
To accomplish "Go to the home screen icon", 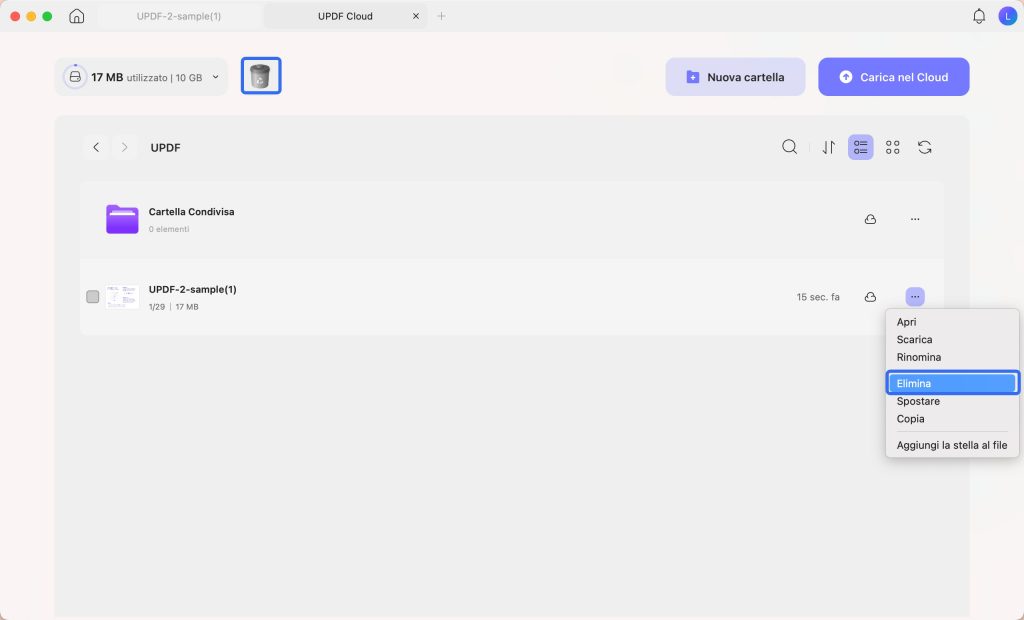I will pyautogui.click(x=76, y=16).
